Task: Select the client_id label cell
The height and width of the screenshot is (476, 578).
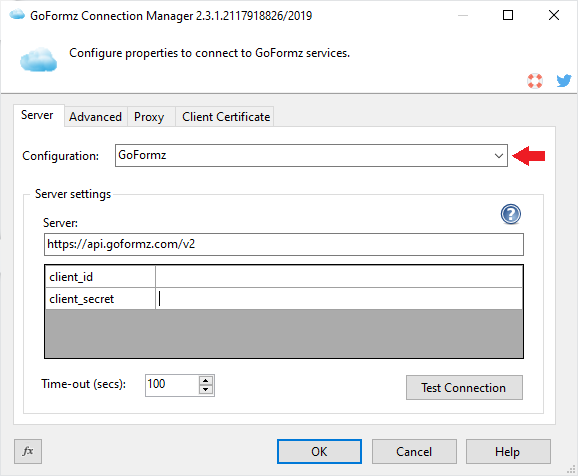Action: pyautogui.click(x=100, y=277)
